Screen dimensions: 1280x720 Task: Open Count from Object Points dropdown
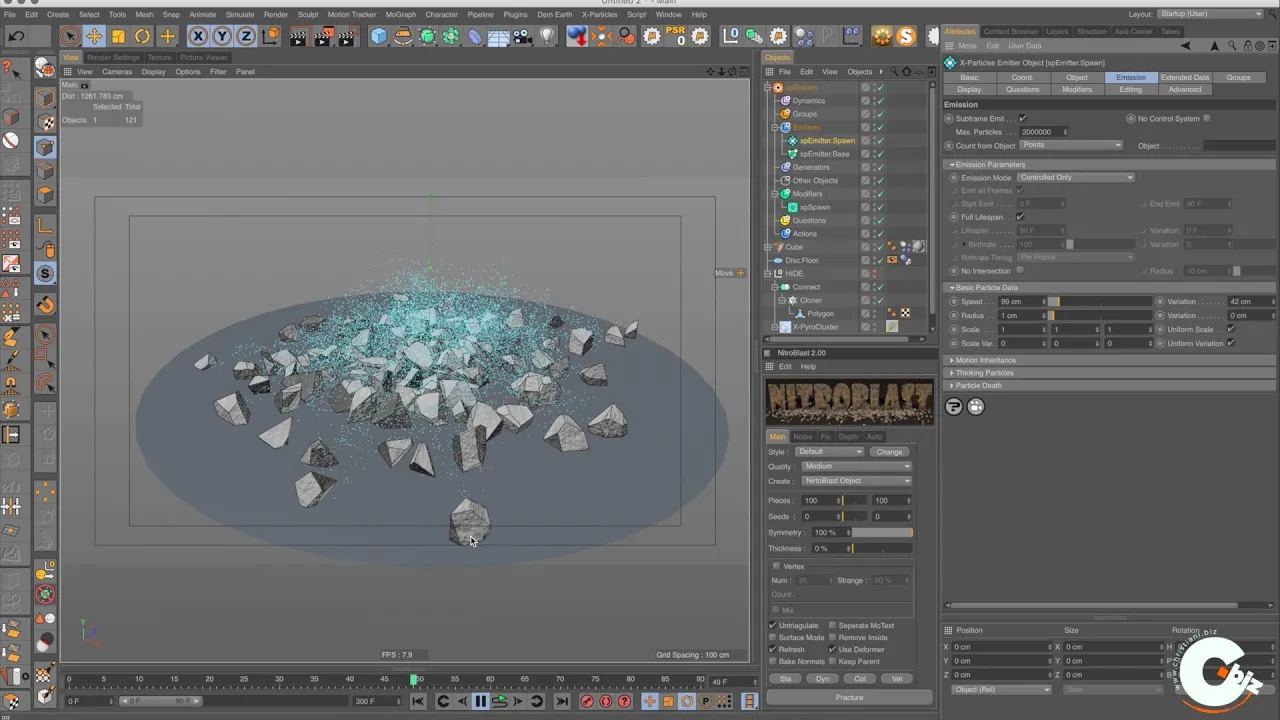pos(1071,145)
